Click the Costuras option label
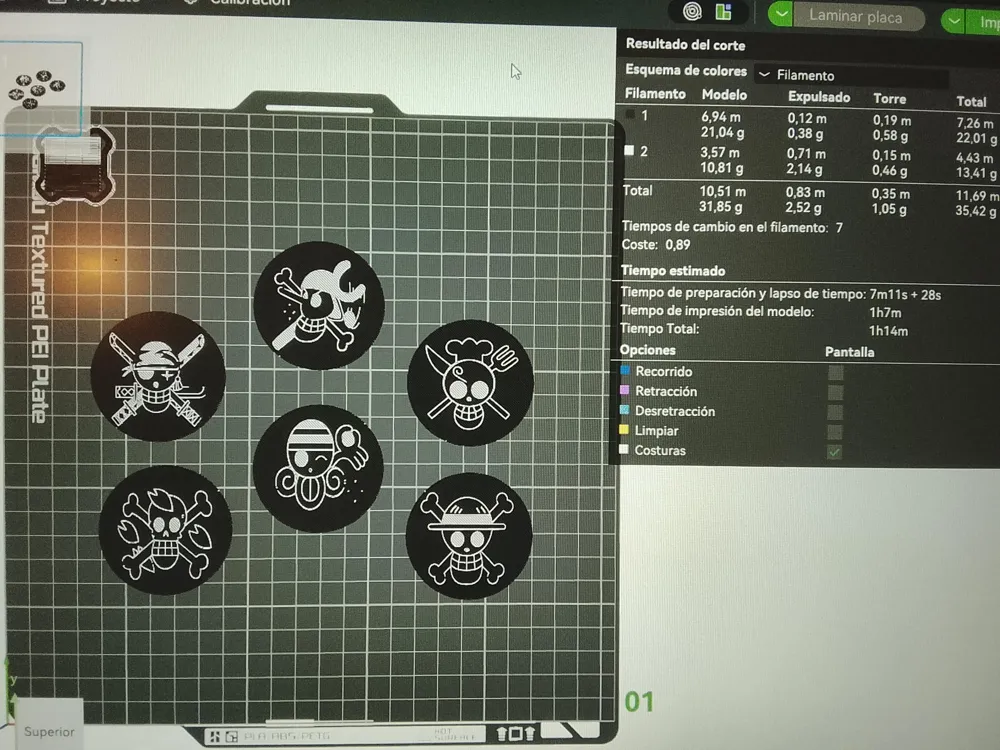 point(659,450)
